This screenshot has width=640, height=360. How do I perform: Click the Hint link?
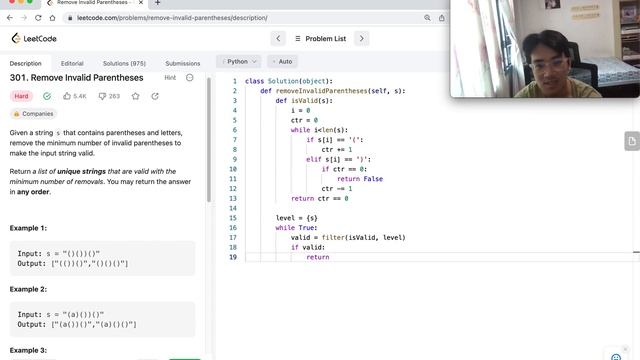point(170,78)
